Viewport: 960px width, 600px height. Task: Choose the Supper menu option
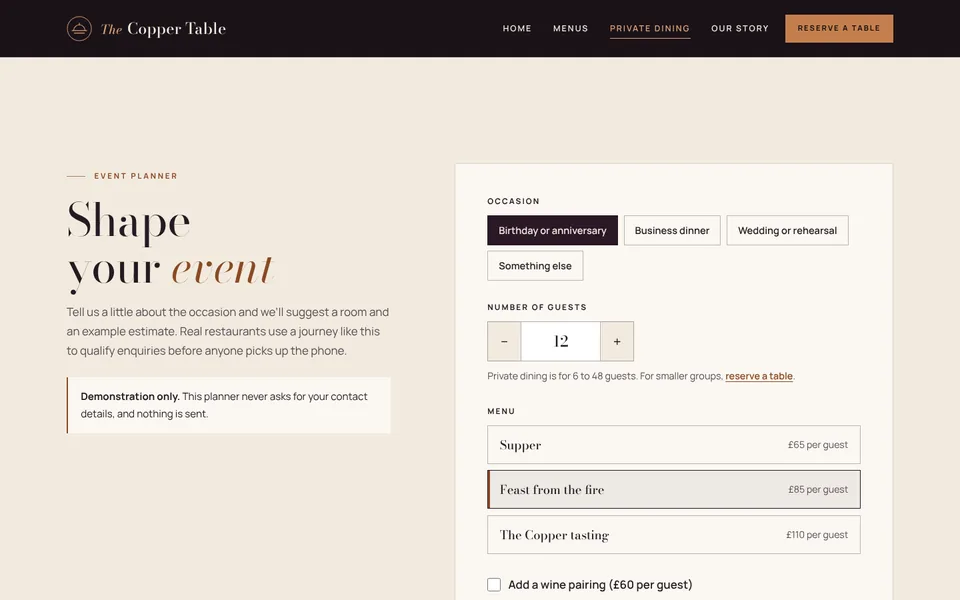coord(673,444)
